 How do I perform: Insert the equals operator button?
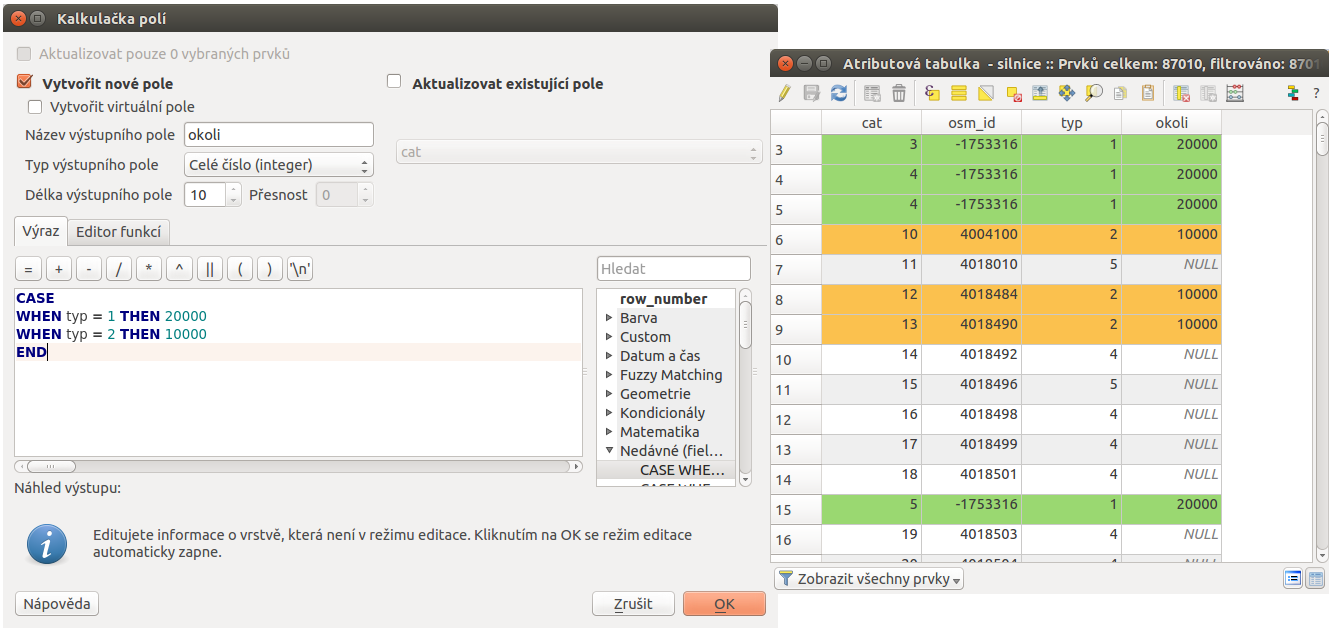(x=29, y=269)
